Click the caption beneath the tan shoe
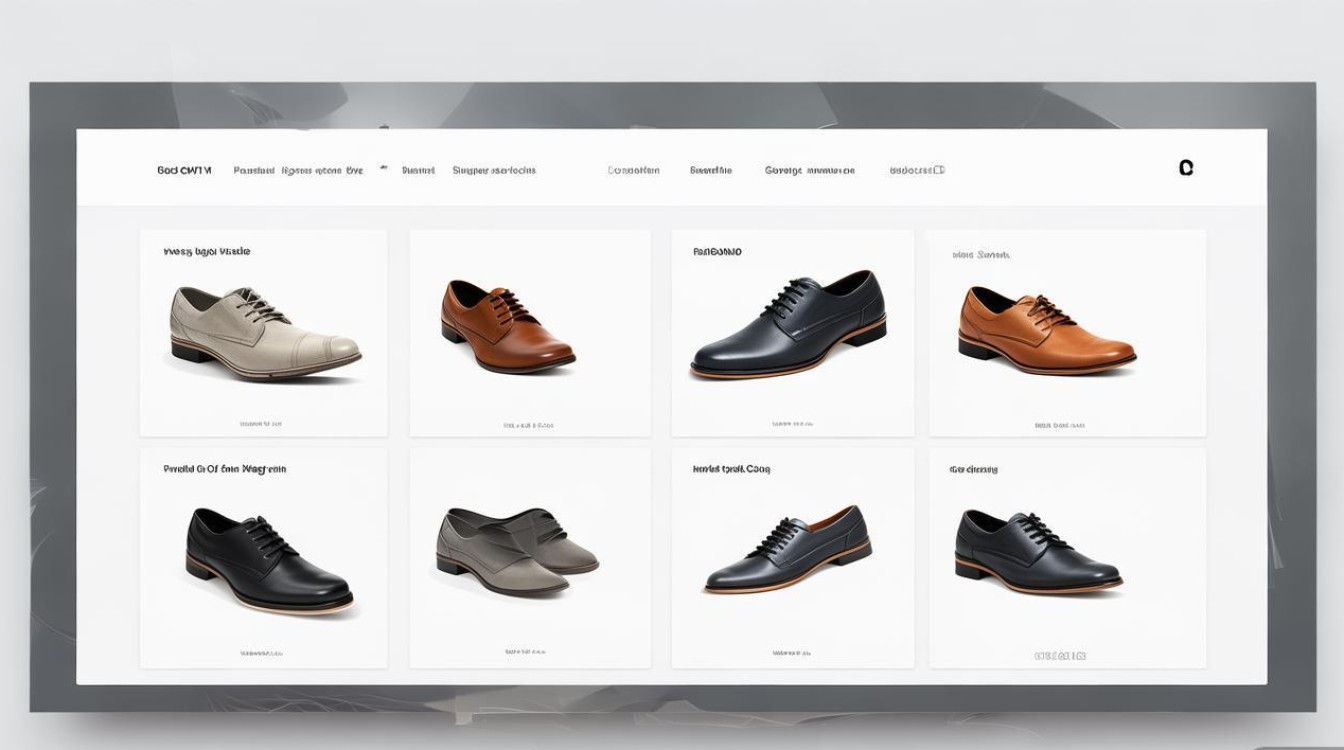Screen dimensions: 1344x750 pyautogui.click(x=1060, y=425)
